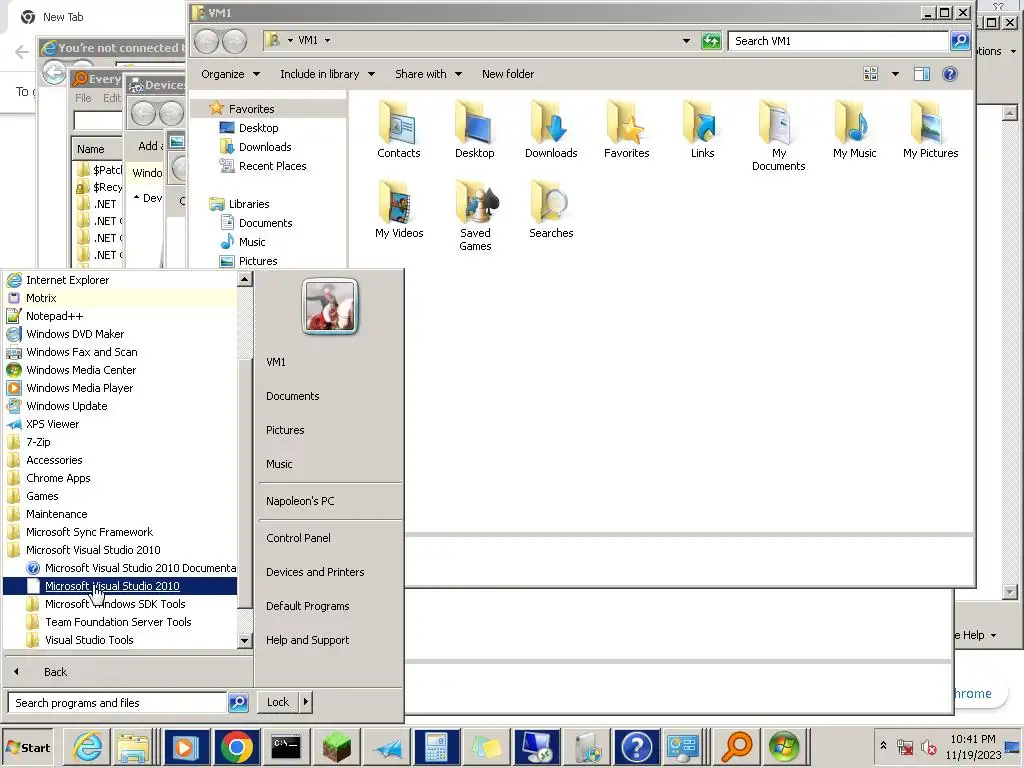Click the user account picture in Start menu
This screenshot has height=768, width=1024.
[330, 306]
